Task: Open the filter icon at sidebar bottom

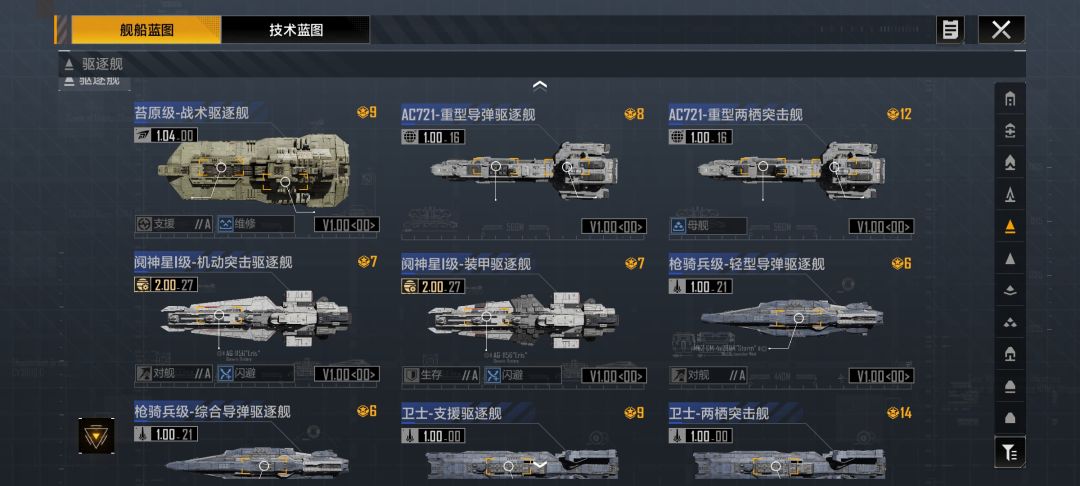Action: 1010,452
